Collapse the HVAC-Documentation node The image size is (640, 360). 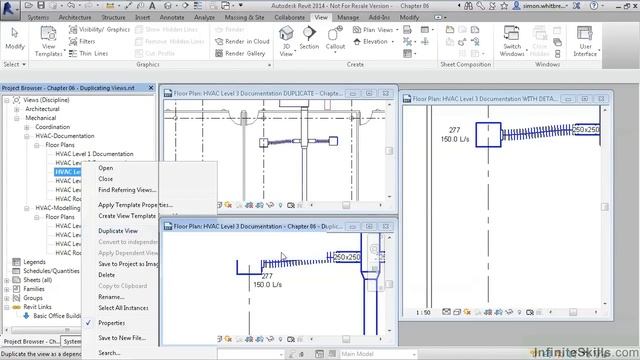(27, 136)
